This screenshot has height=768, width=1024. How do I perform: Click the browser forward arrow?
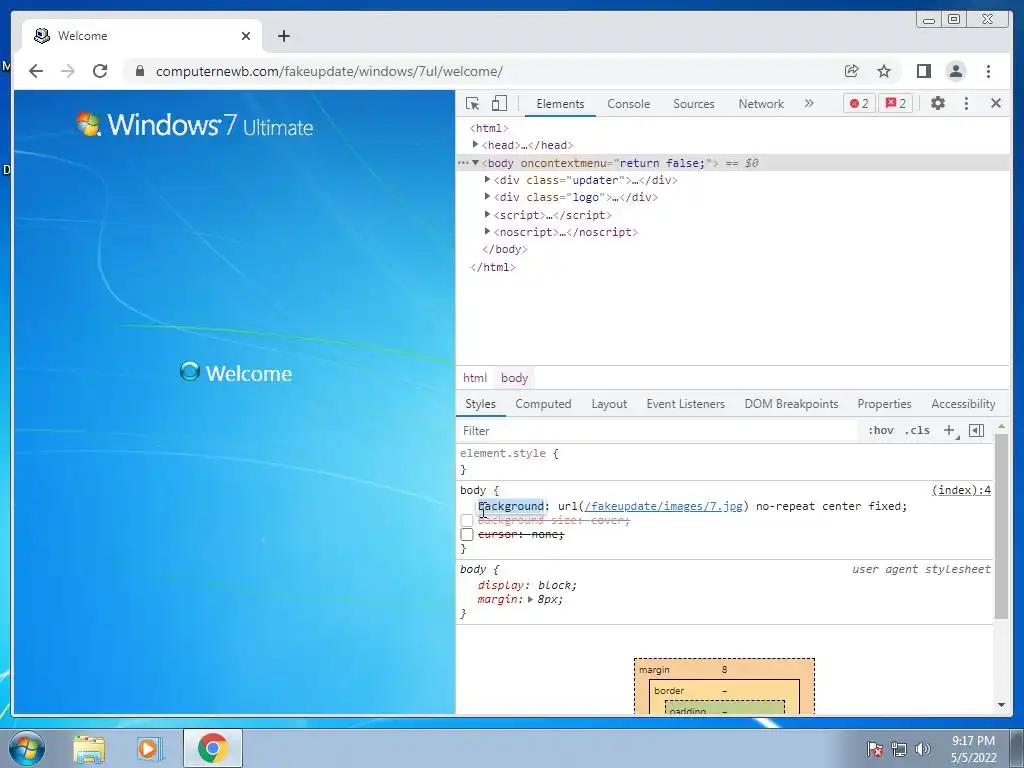(x=68, y=71)
